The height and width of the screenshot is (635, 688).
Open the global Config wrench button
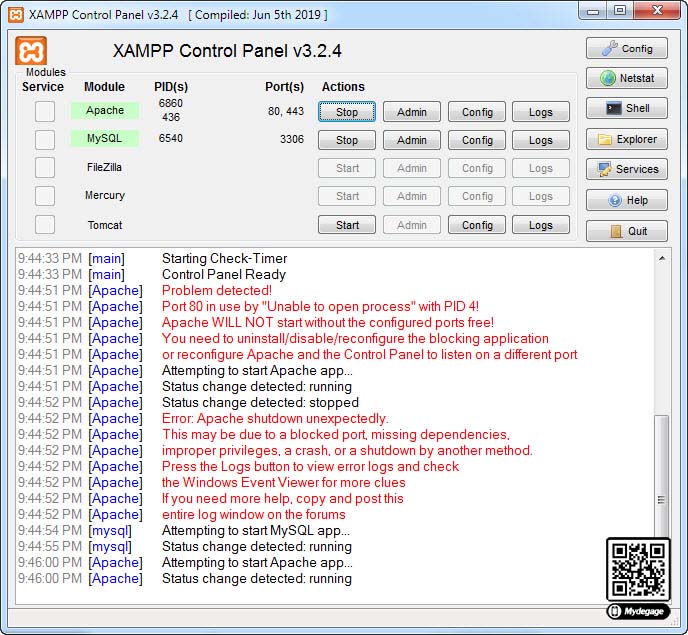[627, 48]
